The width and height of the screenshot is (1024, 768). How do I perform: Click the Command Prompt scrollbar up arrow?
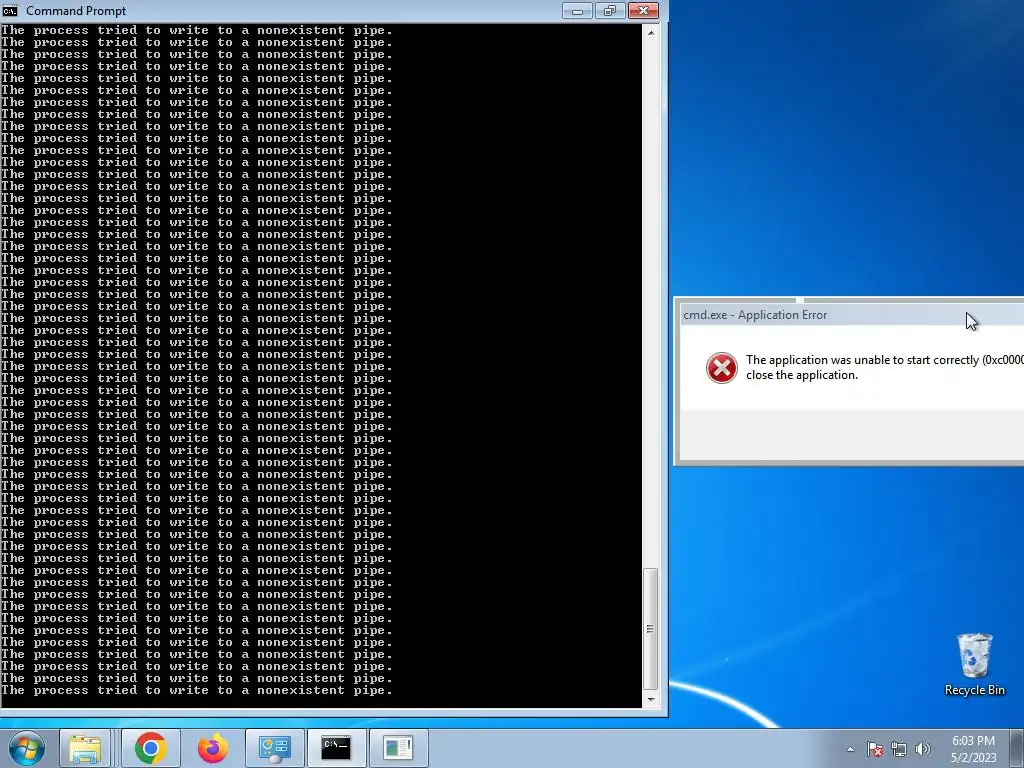pos(650,32)
